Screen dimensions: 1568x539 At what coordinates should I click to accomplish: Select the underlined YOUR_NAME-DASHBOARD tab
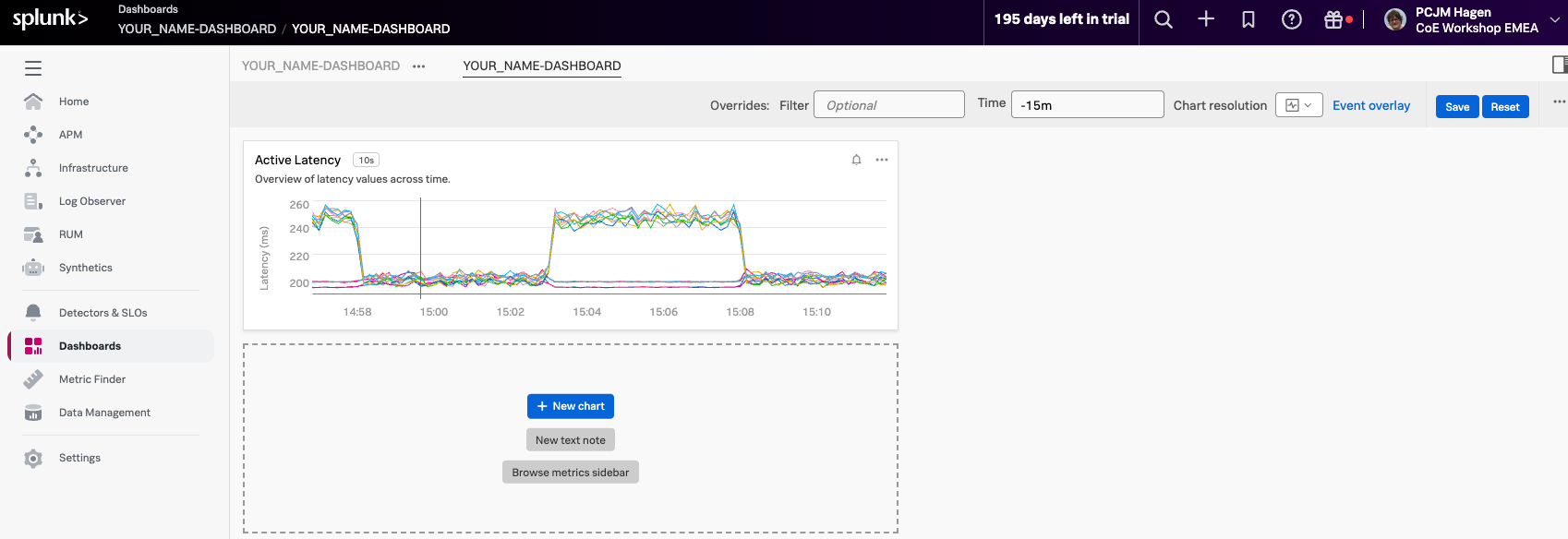tap(541, 66)
